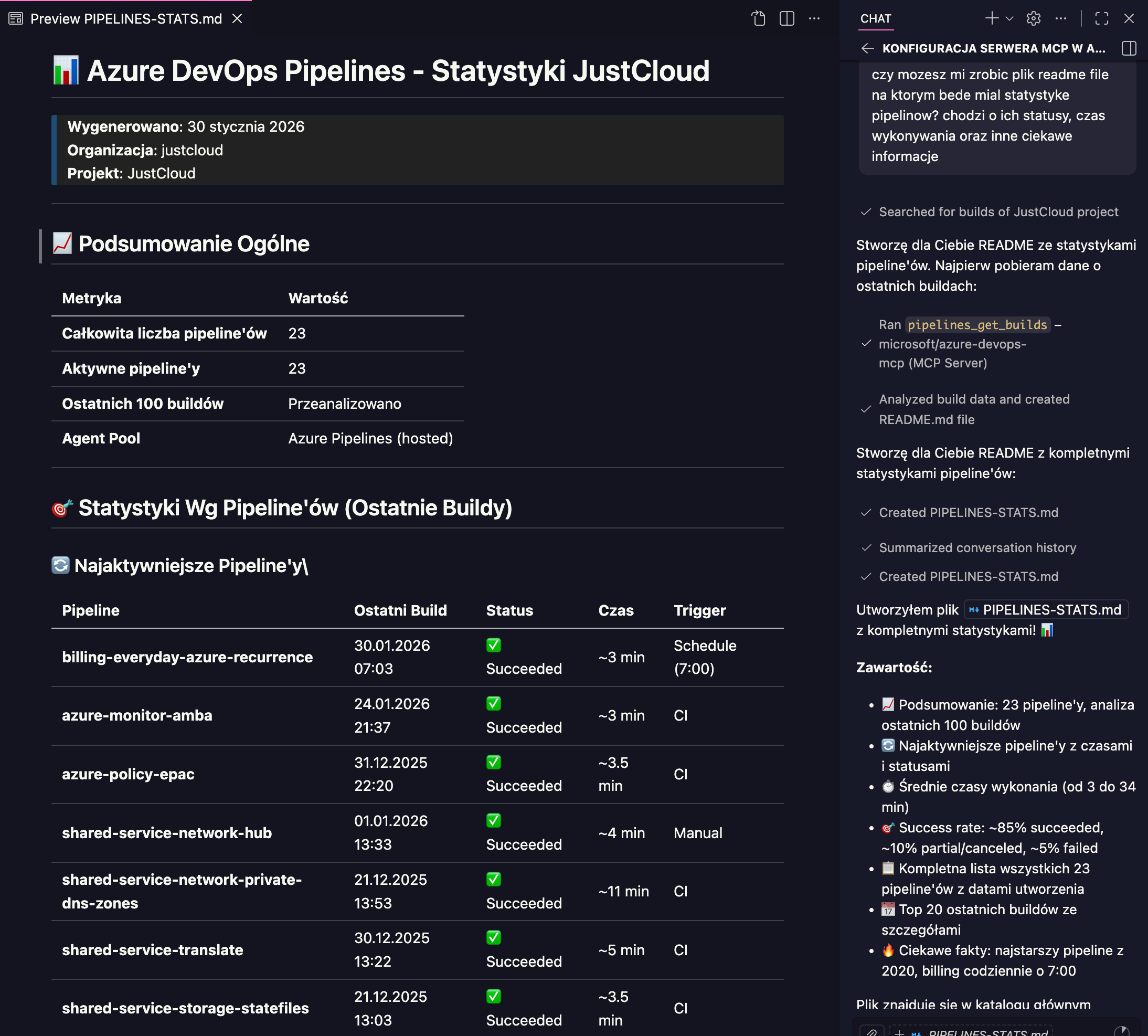The height and width of the screenshot is (1036, 1148).
Task: Expand 'Searched for builds of JustCloud project' step
Action: (990, 212)
